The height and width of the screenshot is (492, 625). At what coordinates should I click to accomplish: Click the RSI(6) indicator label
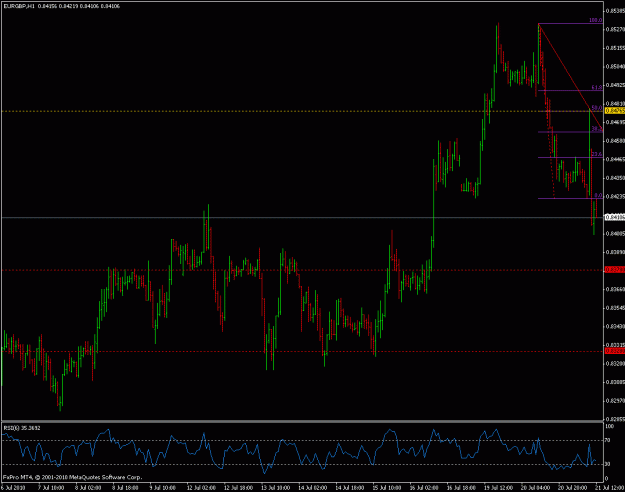(x=22, y=428)
